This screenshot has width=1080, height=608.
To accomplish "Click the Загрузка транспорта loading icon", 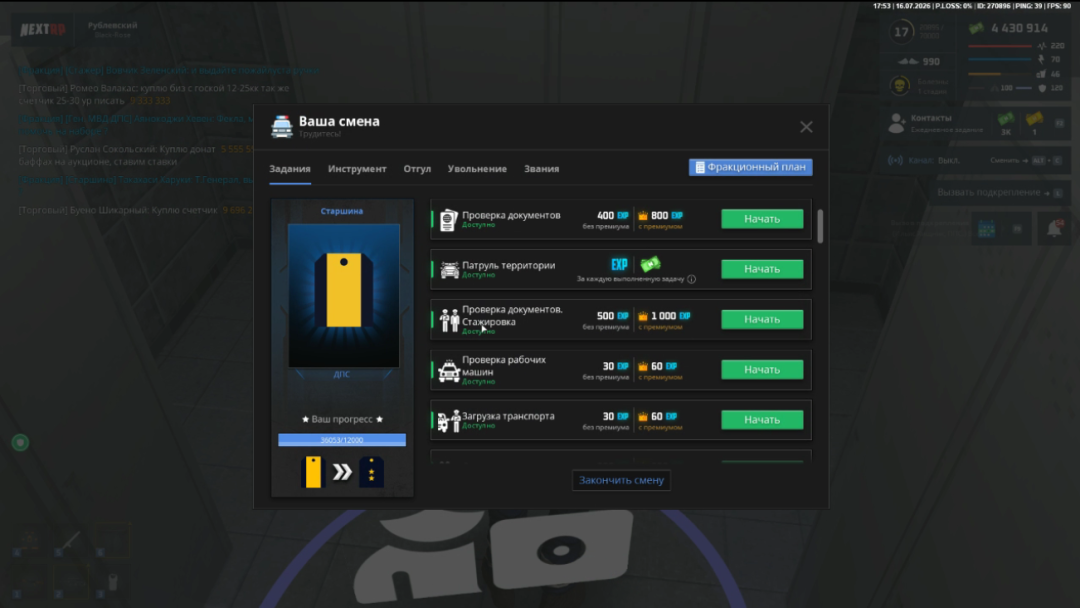I will (449, 421).
